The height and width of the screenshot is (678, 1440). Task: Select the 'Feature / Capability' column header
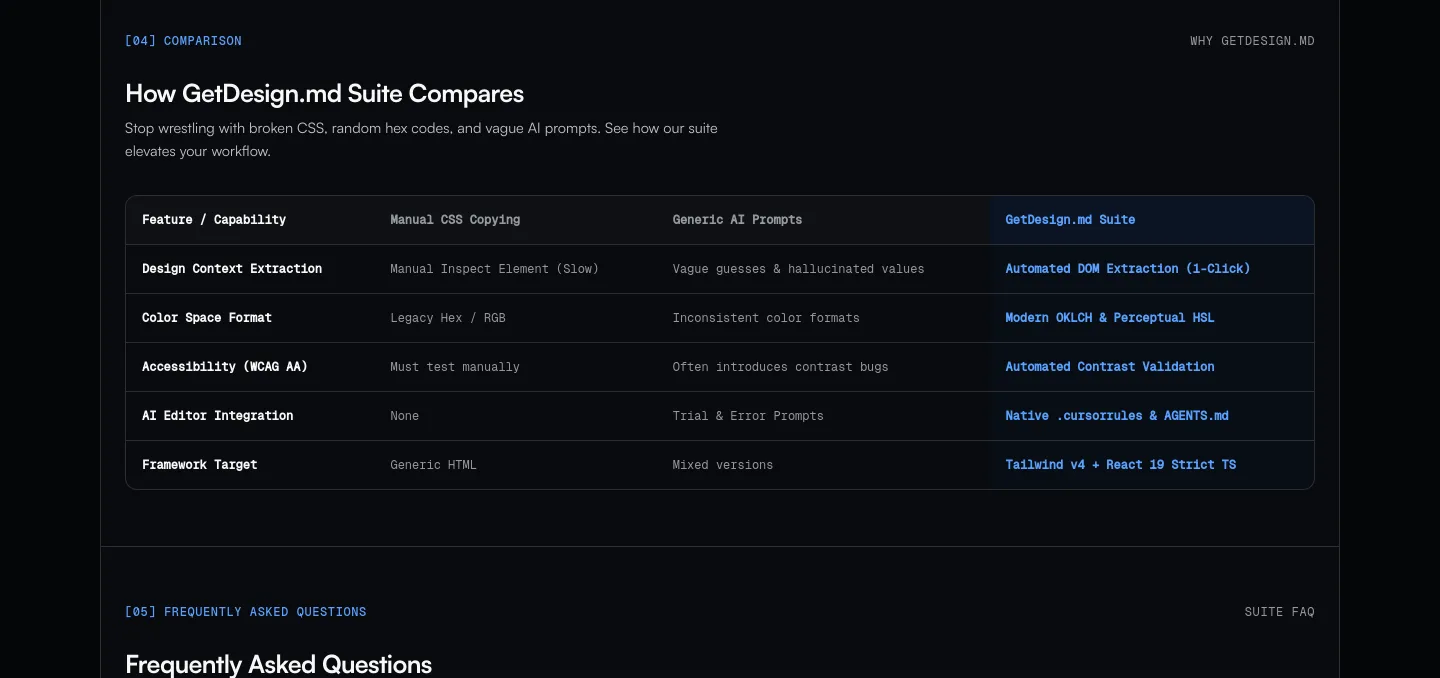pos(214,220)
